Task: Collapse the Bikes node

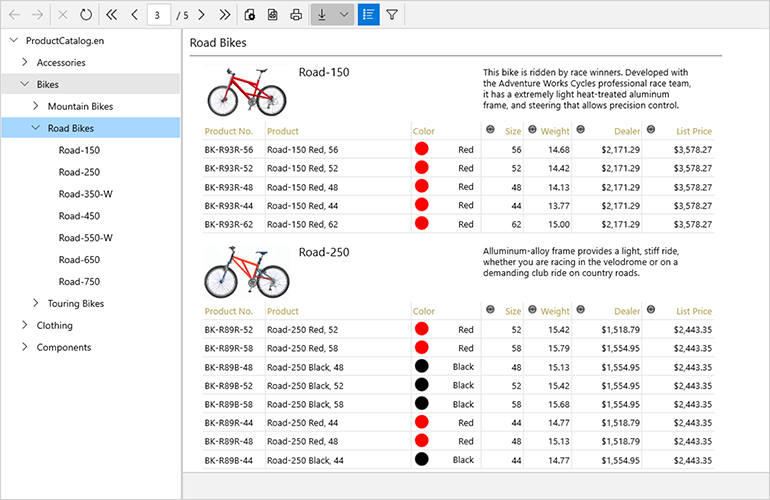Action: point(25,84)
